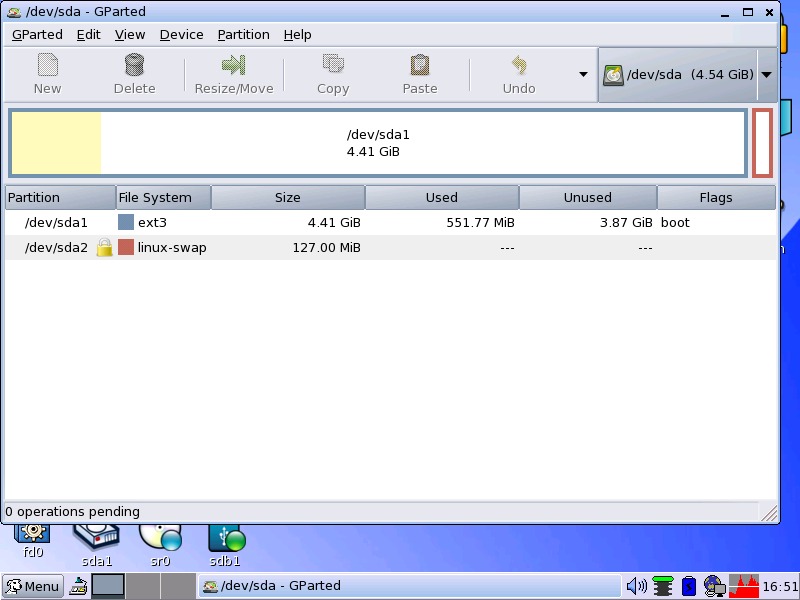Click the hard disk icon in device selector

pyautogui.click(x=613, y=75)
